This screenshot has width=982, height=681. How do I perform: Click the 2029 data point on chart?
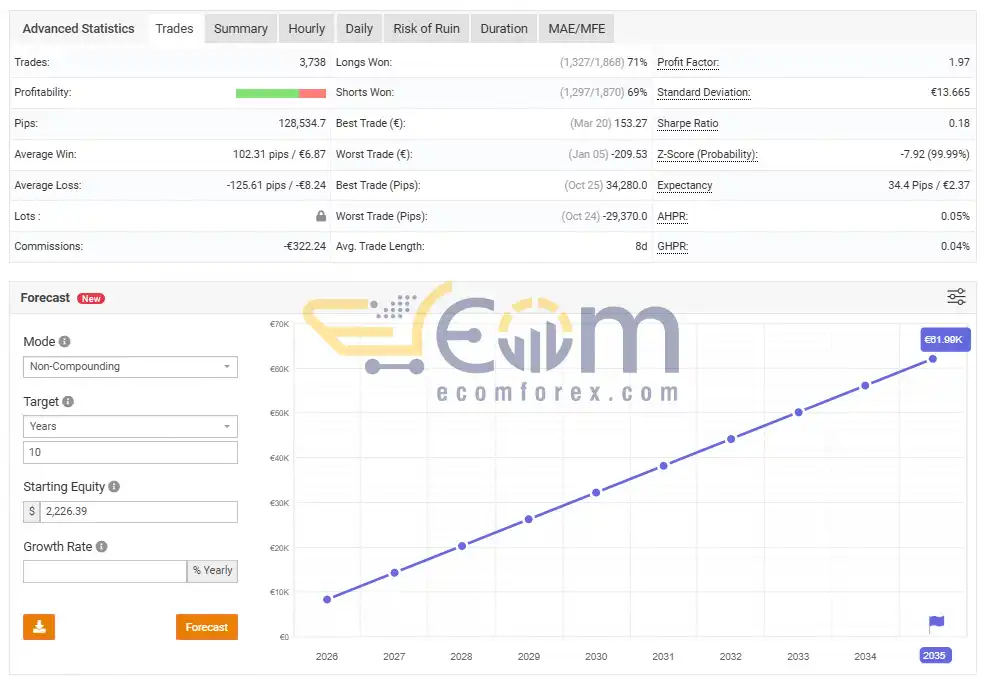pos(529,519)
